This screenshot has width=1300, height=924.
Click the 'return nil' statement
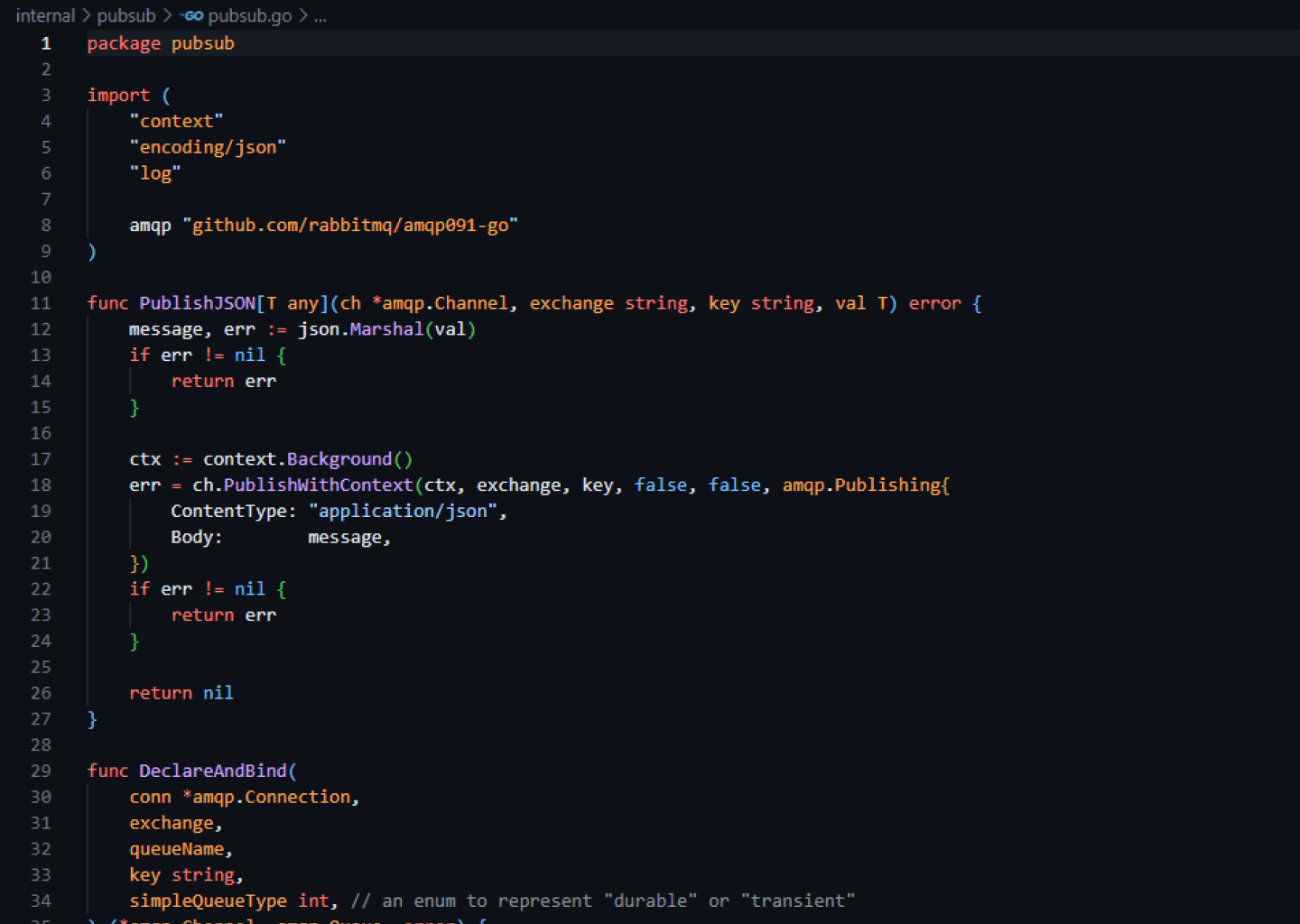tap(181, 693)
